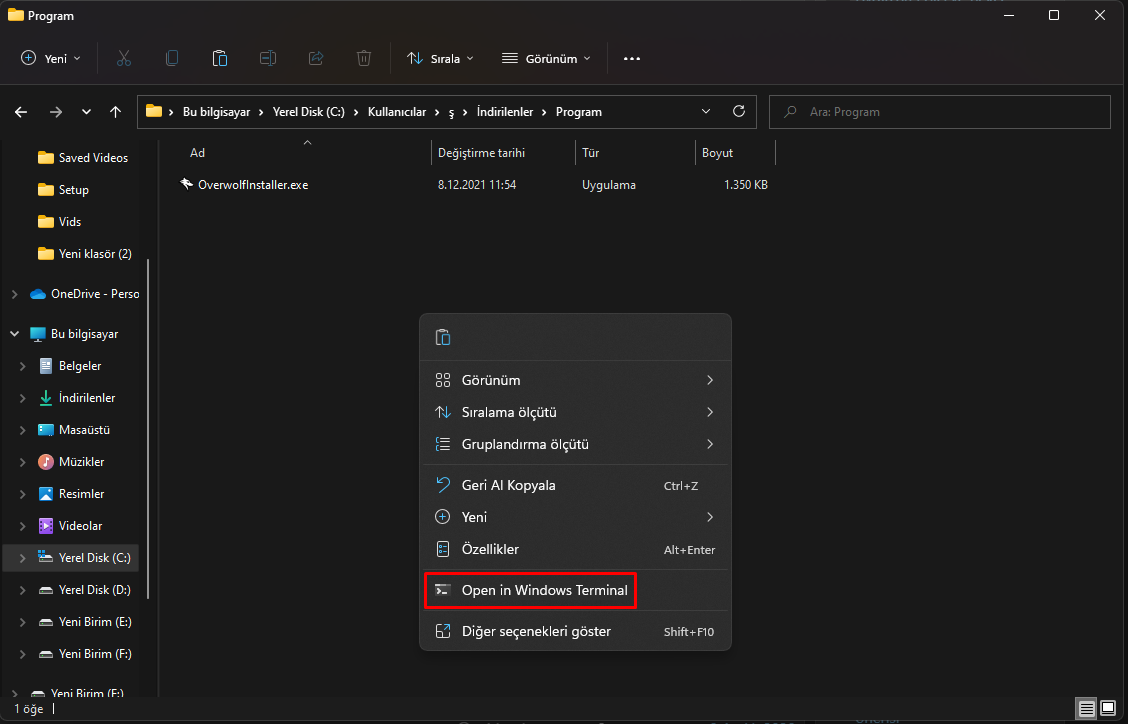Click the OverwolfInstaller.exe file icon
This screenshot has height=724, width=1128.
point(186,184)
